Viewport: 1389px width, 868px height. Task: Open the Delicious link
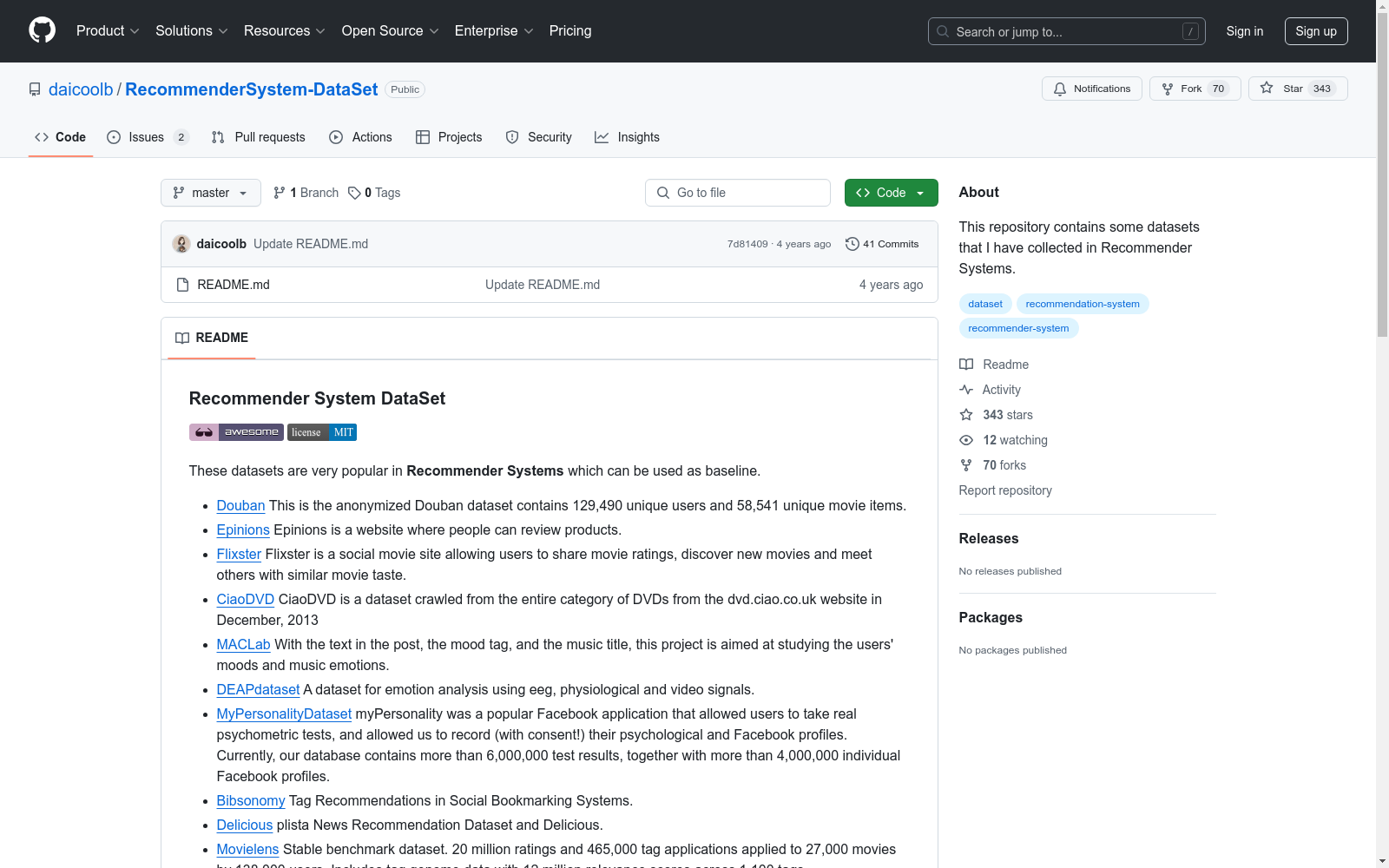[x=245, y=825]
